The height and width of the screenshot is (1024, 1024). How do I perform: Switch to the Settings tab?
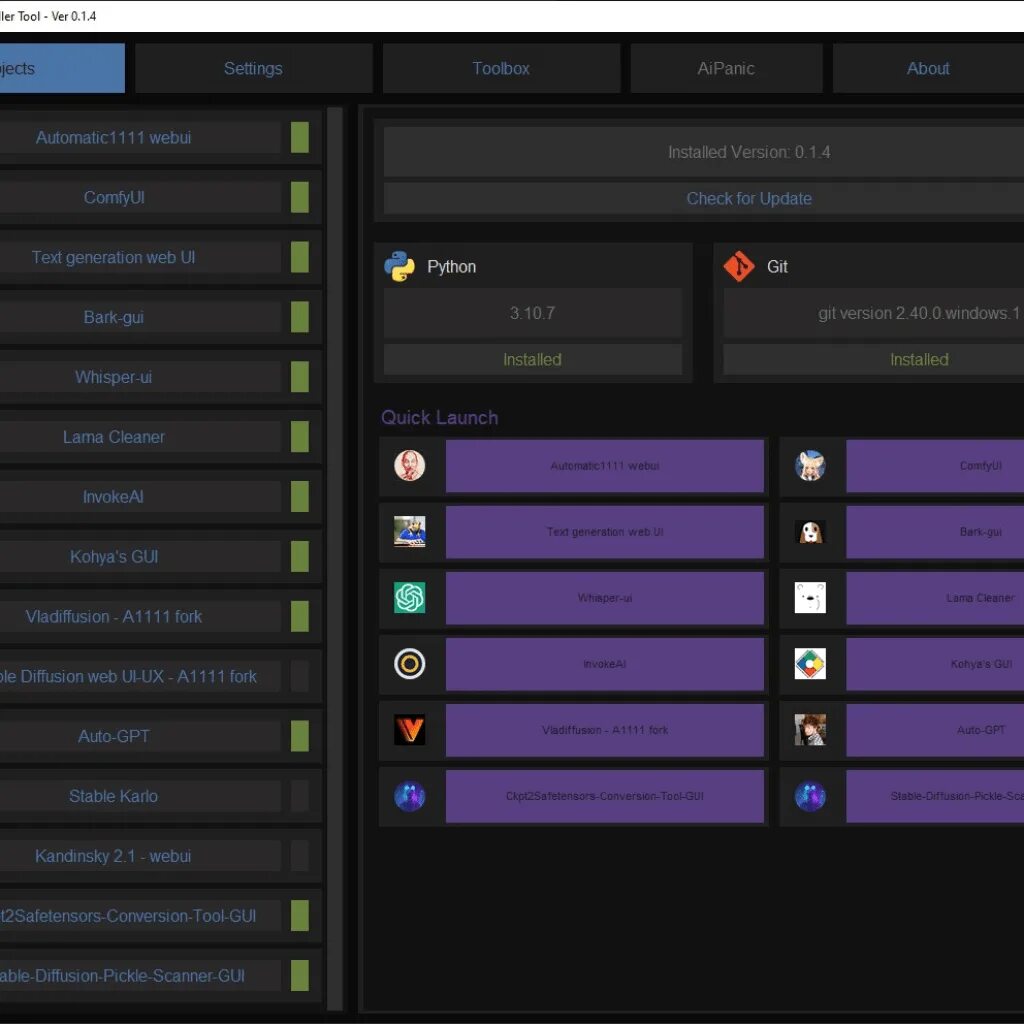click(x=253, y=68)
